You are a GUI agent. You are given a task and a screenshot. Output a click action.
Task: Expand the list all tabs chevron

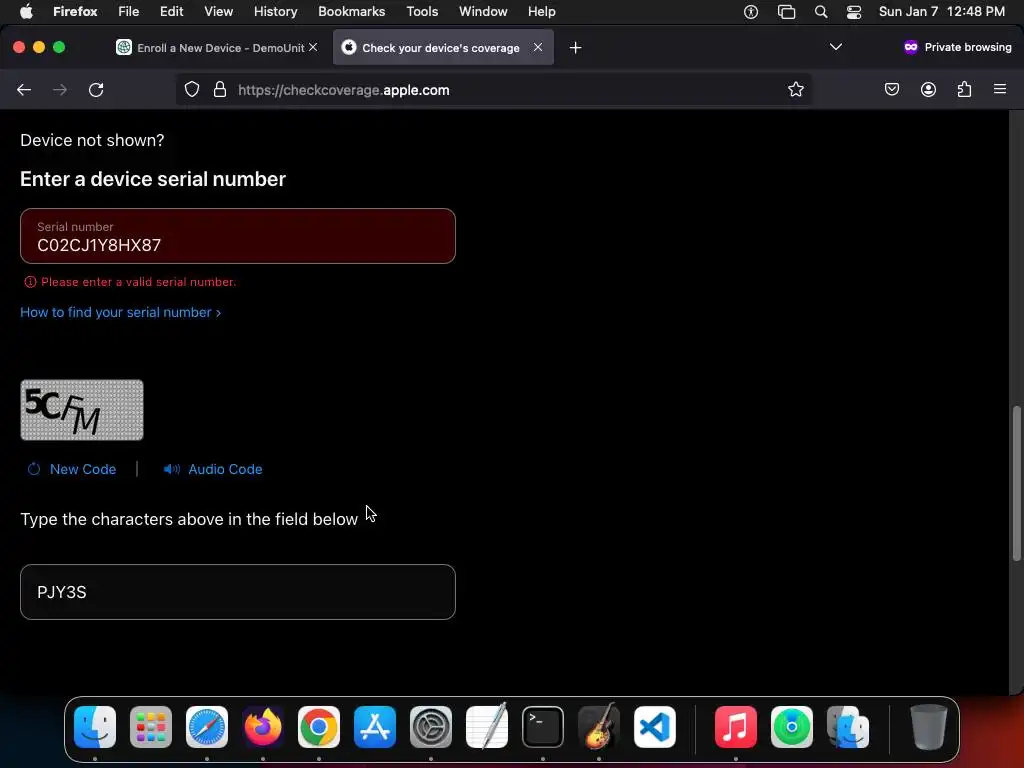point(835,47)
